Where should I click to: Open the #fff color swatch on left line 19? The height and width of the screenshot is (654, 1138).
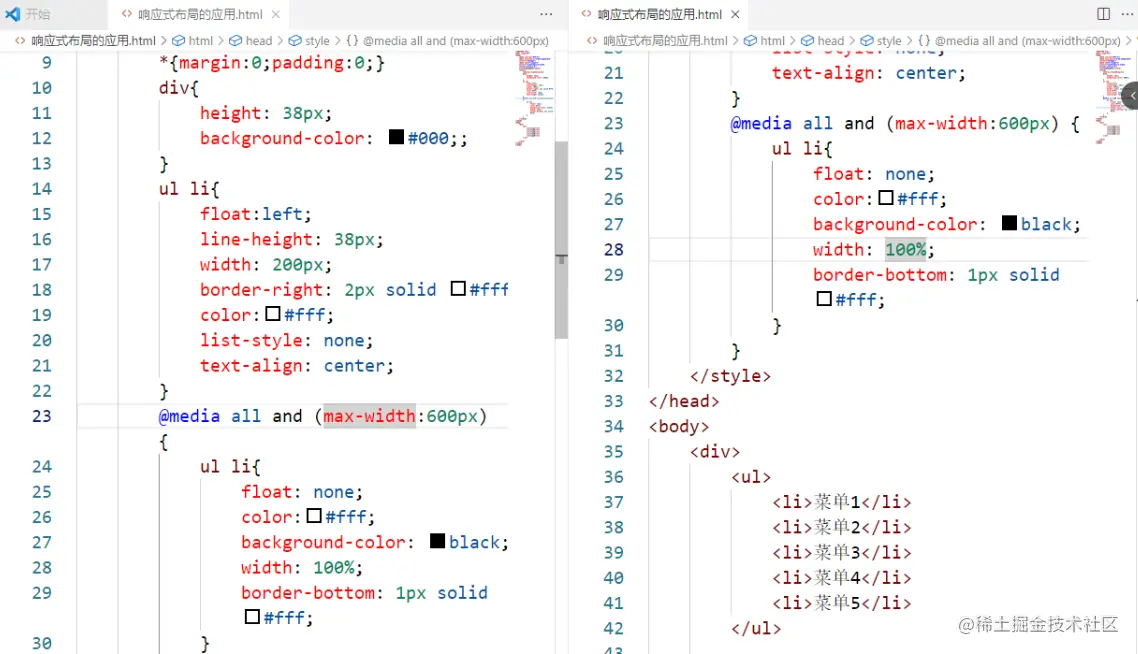point(273,314)
